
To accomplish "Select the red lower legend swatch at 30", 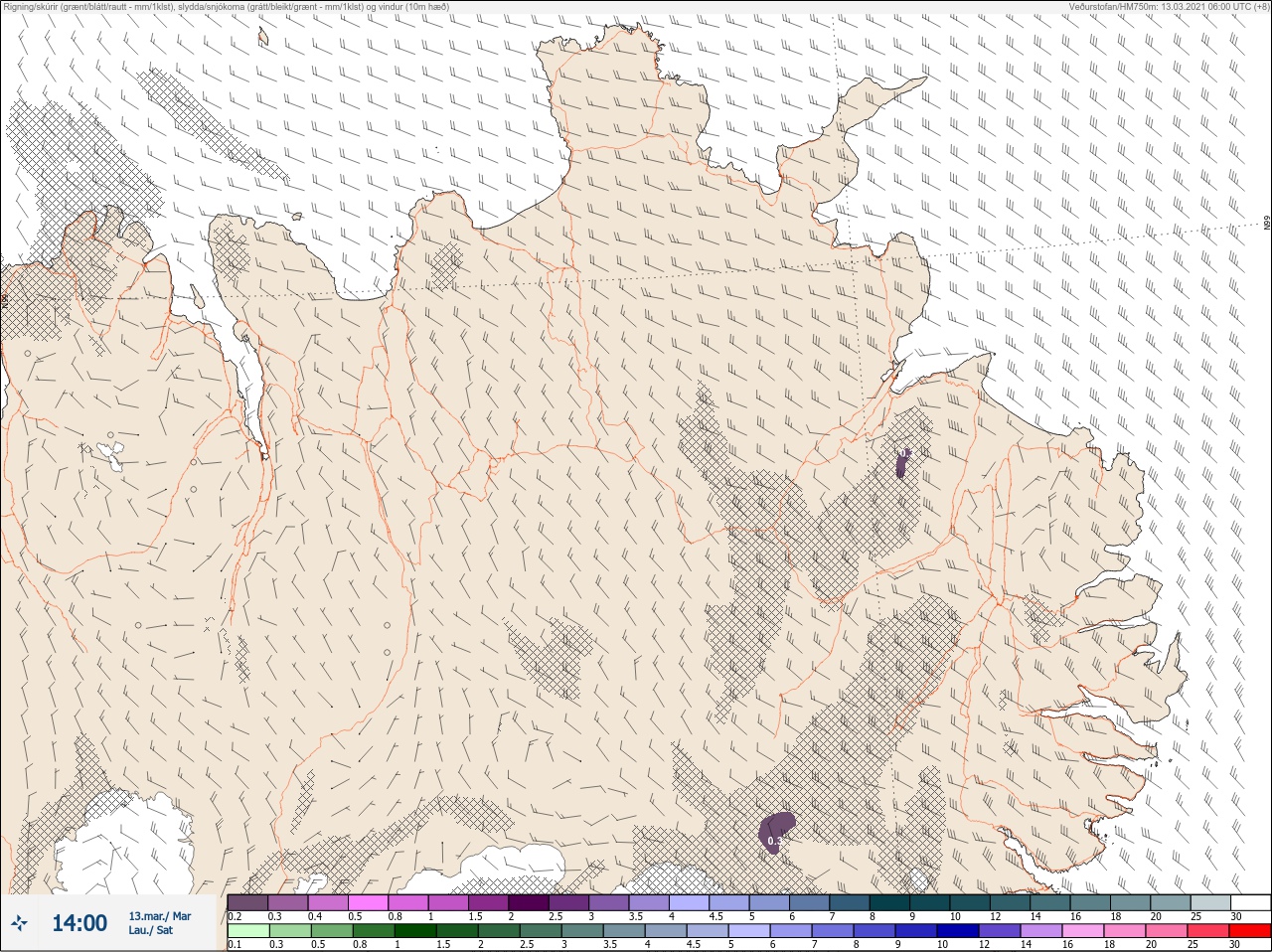I will [1250, 931].
